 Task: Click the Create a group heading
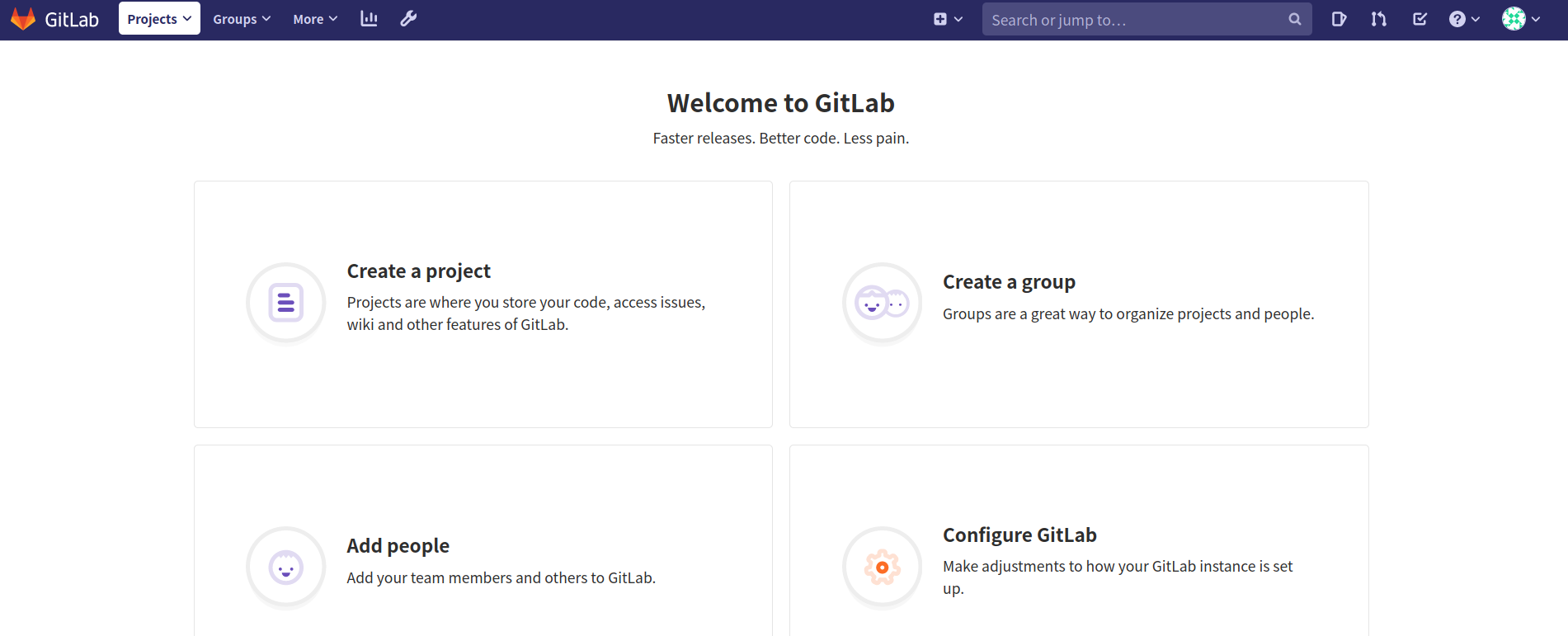pyautogui.click(x=1009, y=282)
